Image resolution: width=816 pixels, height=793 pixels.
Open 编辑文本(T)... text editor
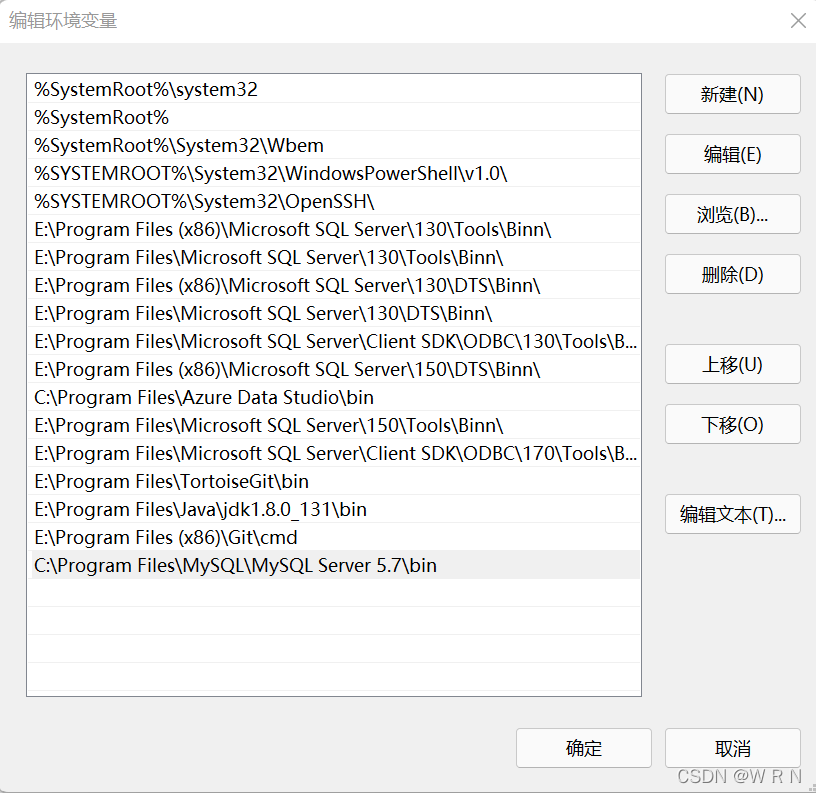pyautogui.click(x=732, y=514)
